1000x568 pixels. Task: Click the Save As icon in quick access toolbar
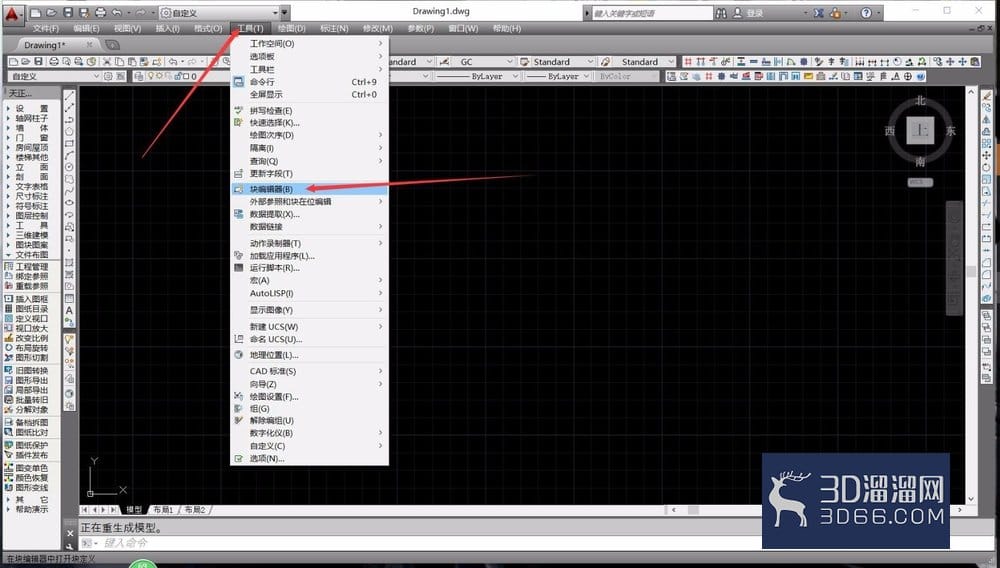point(84,12)
